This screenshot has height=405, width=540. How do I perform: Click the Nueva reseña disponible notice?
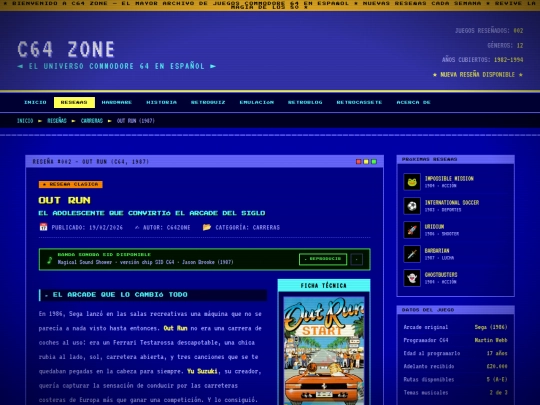[478, 74]
